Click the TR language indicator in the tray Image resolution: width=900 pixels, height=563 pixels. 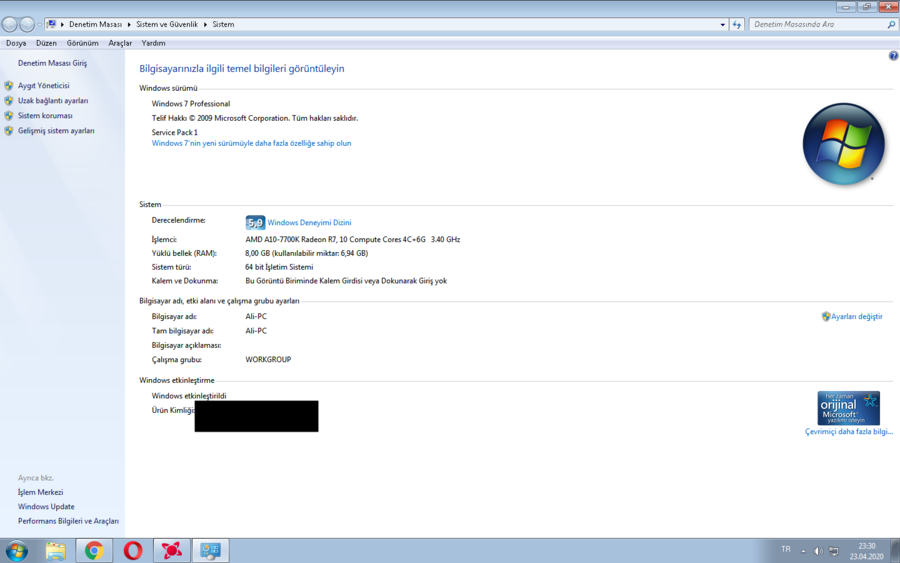tap(786, 550)
